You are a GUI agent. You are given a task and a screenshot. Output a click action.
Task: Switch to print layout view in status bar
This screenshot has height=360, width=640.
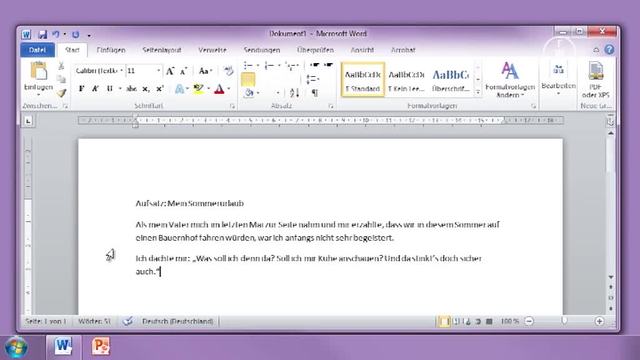[443, 322]
